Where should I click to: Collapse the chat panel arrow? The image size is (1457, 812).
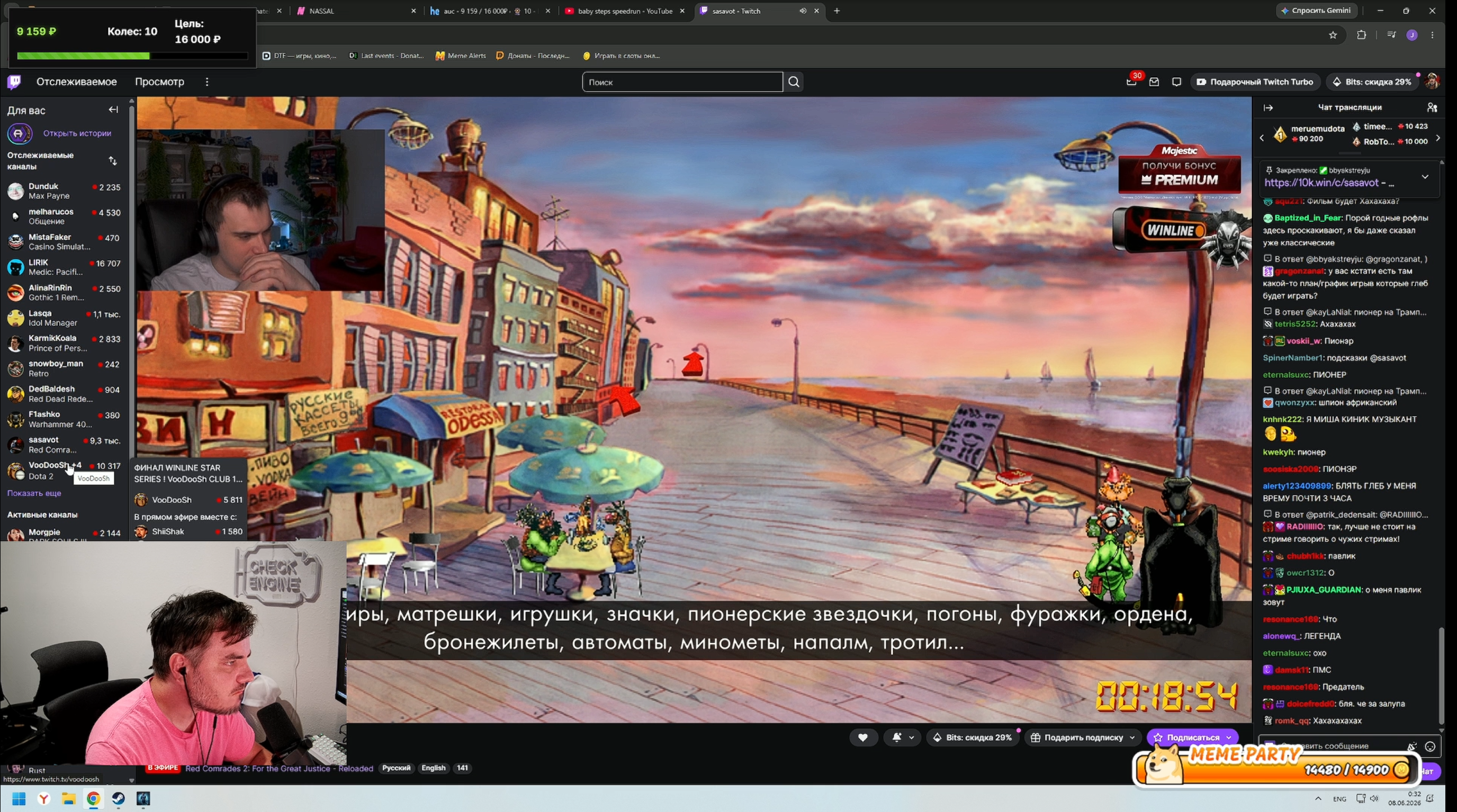click(1268, 107)
